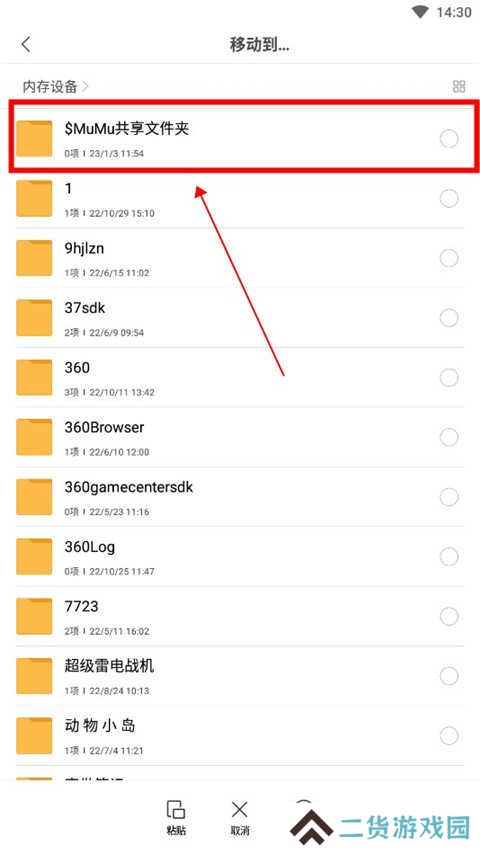Open the 超级雷电战机 folder
Screen dimensions: 480x853
pyautogui.click(x=239, y=676)
